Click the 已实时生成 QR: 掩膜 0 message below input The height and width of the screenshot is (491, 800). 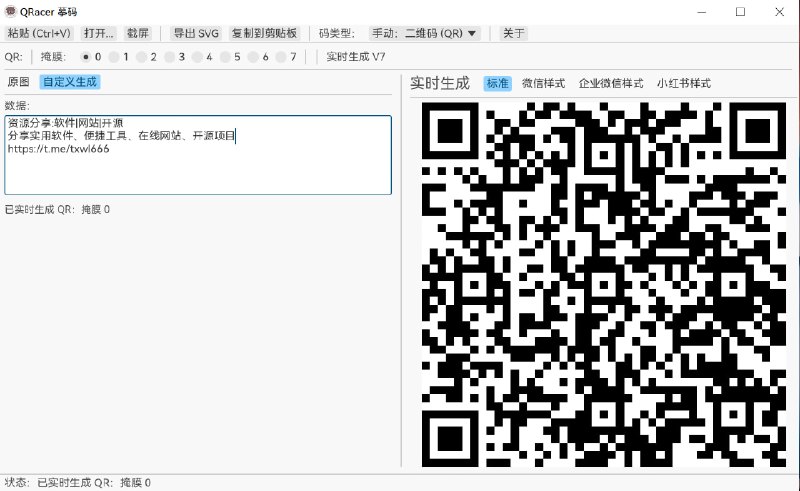[57, 209]
